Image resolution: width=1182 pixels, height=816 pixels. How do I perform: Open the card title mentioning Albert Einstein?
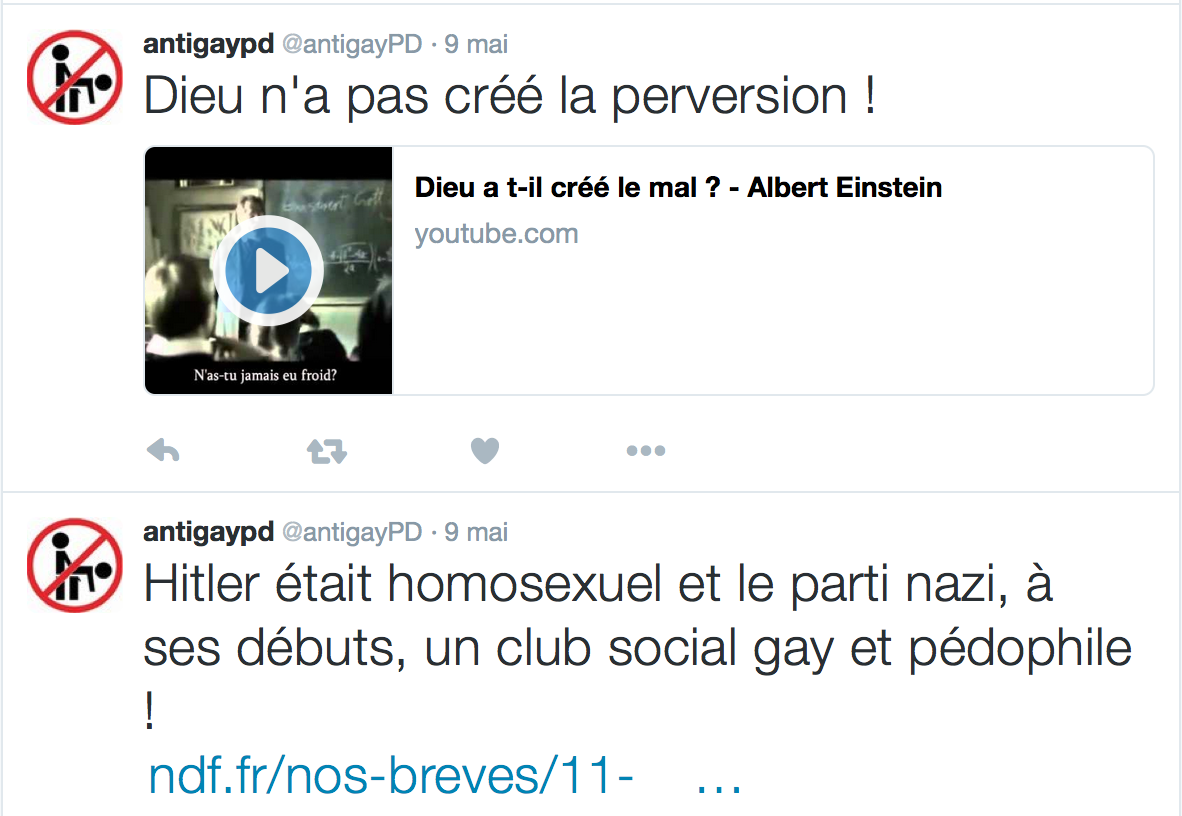[678, 187]
